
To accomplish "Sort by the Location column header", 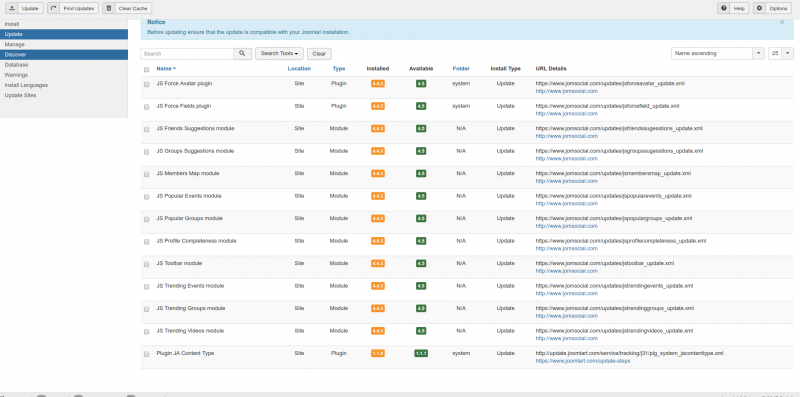I will pos(299,68).
